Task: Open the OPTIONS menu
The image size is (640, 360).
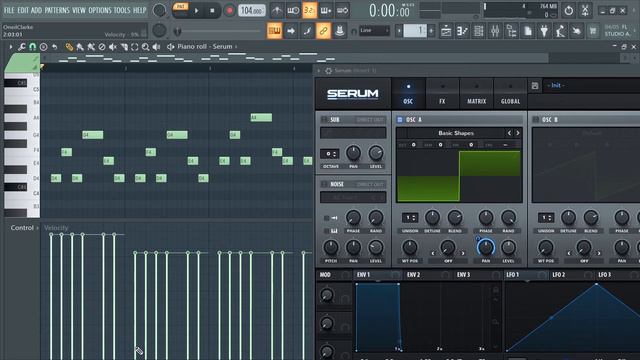Action: (100, 10)
